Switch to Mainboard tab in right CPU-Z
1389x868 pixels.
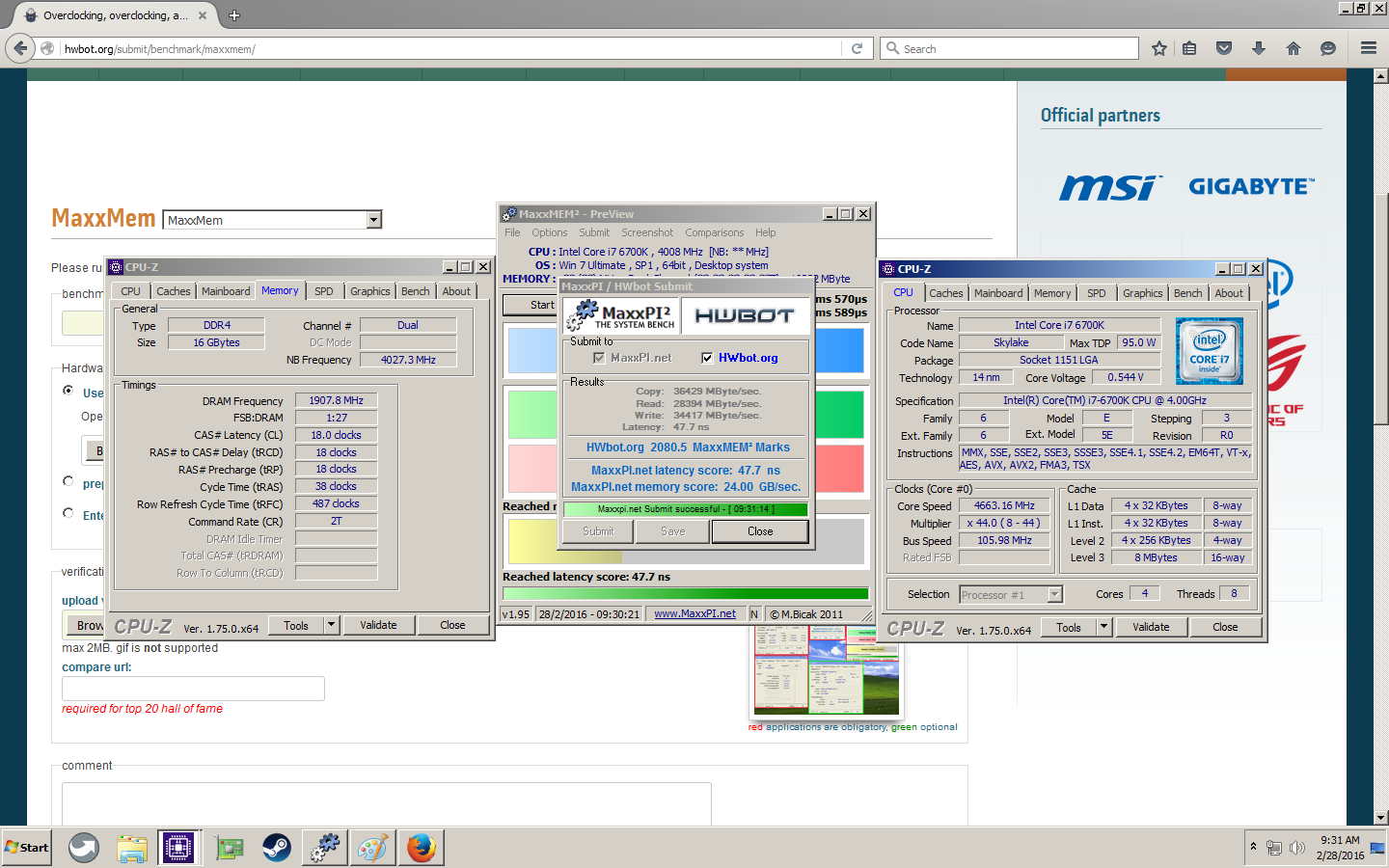coord(998,293)
